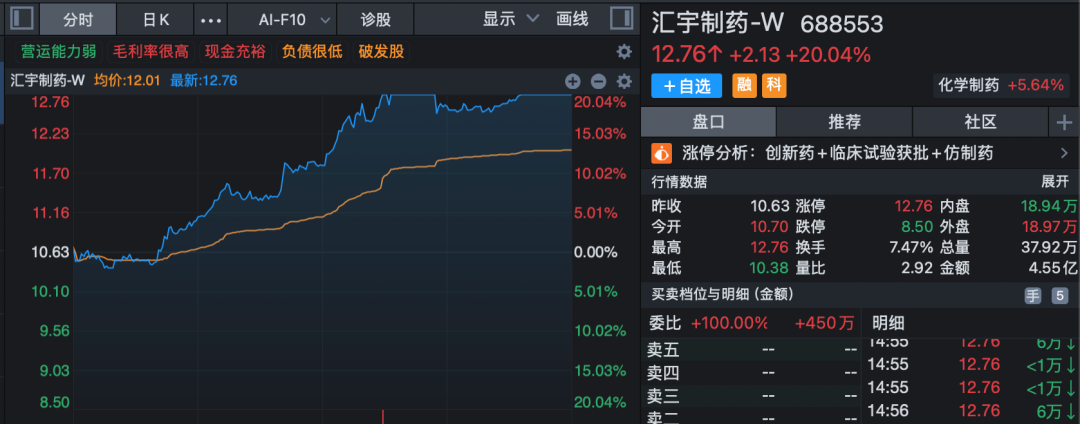This screenshot has width=1080, height=424.
Task: Click the 买卖档位与明细 (金额) header
Action: click(x=723, y=295)
